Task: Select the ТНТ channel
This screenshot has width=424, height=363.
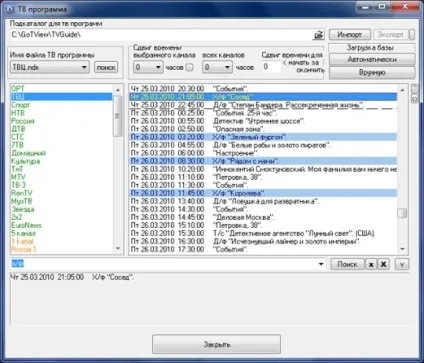Action: click(x=62, y=169)
